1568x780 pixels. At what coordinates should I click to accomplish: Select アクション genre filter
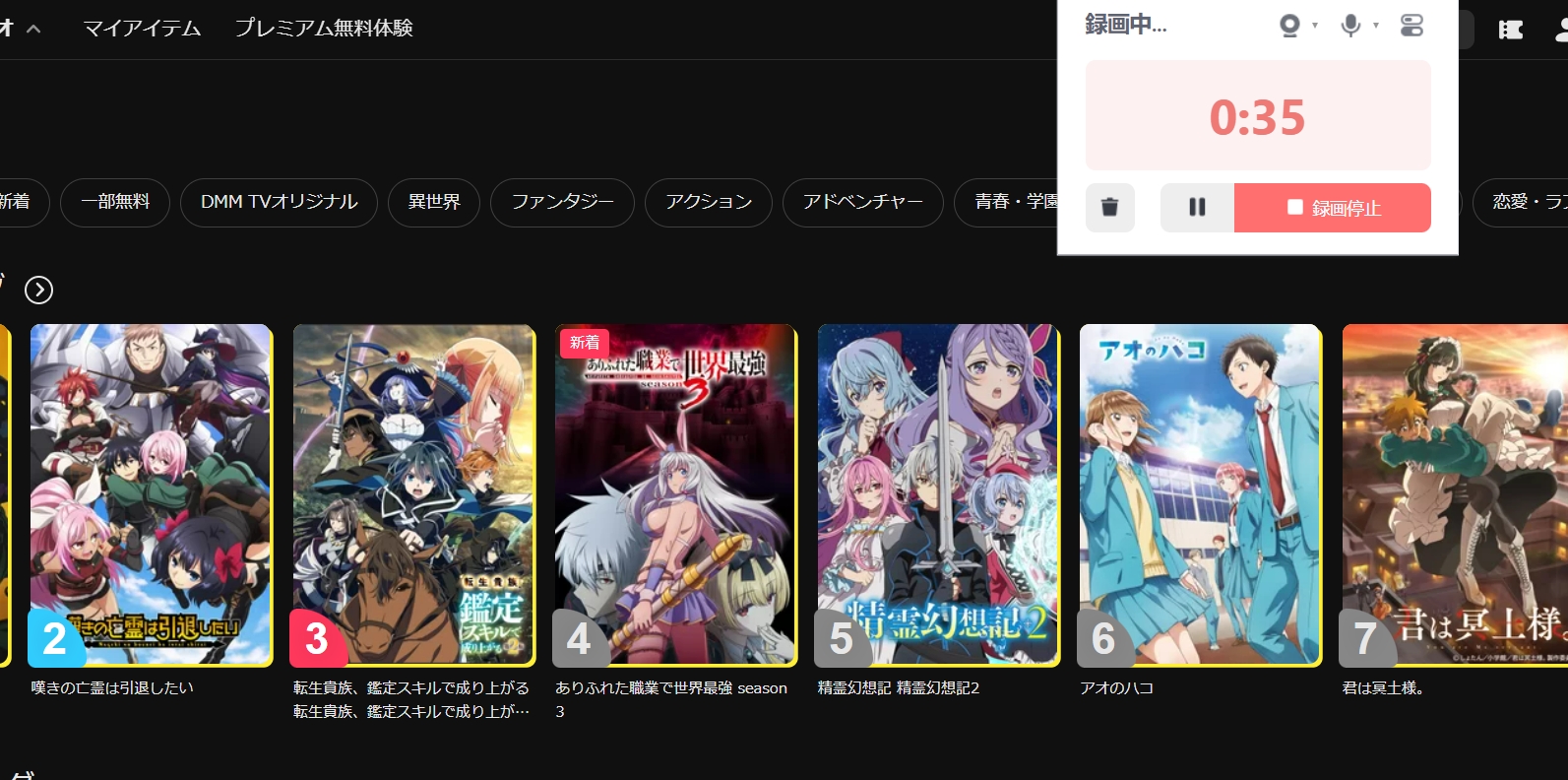pyautogui.click(x=709, y=202)
